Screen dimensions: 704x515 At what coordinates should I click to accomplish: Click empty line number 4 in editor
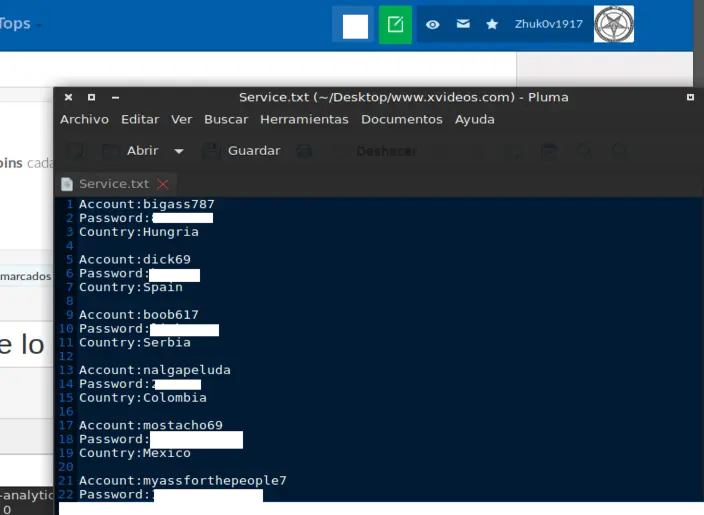[69, 246]
